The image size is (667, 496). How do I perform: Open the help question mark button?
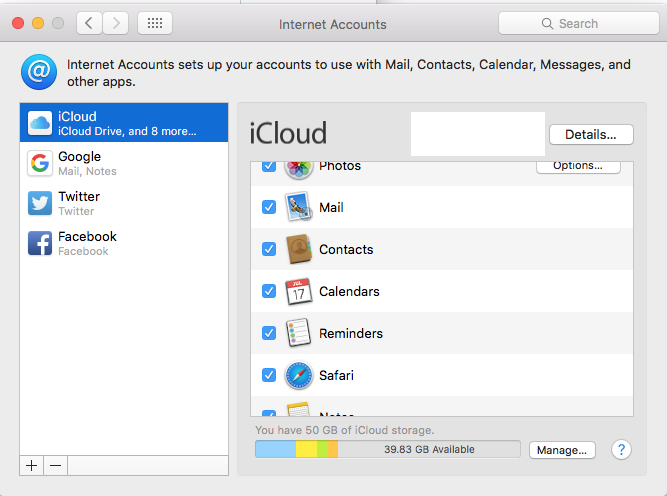click(621, 450)
